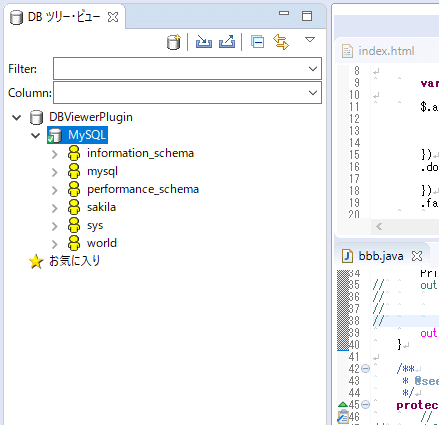Click the お気に入り star favorites item
This screenshot has width=439, height=425.
point(65,261)
